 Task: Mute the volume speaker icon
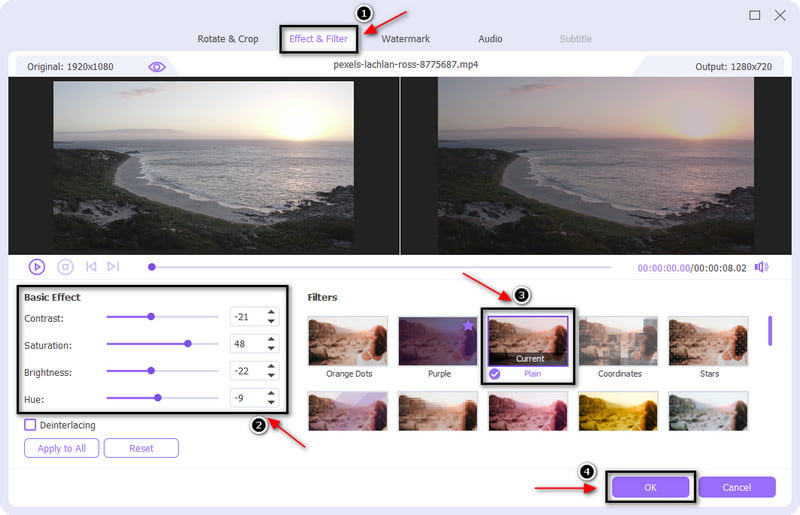click(x=761, y=267)
